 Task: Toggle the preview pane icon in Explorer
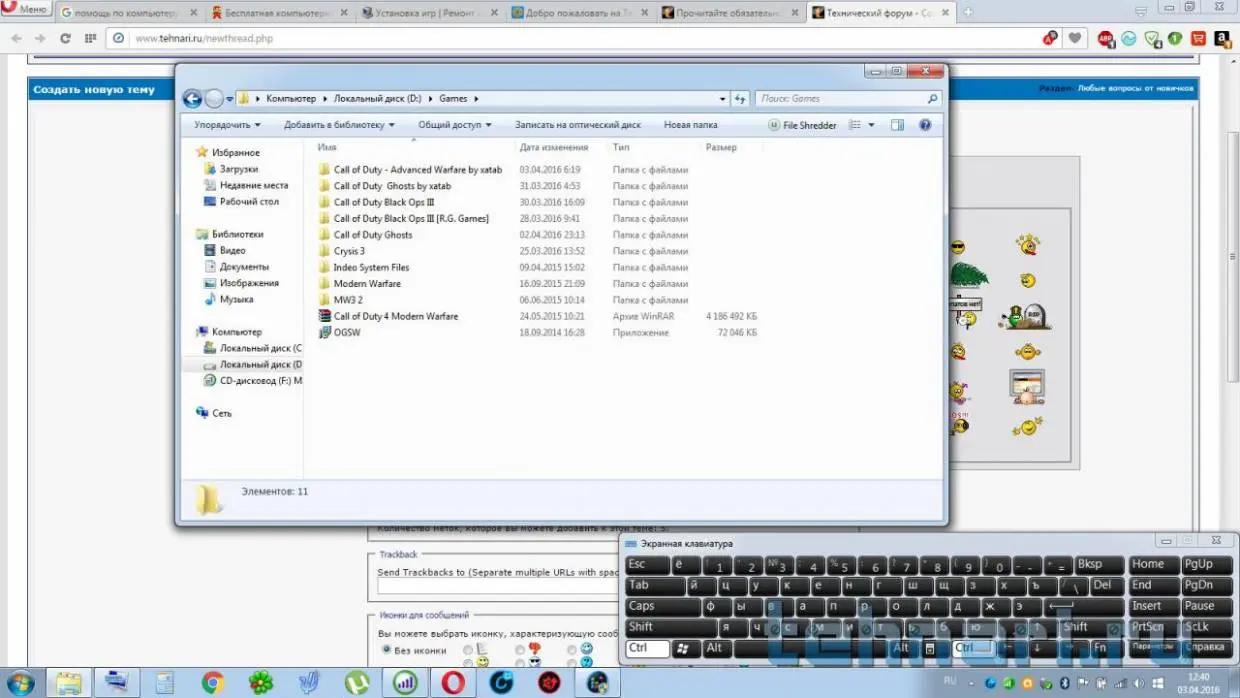click(x=897, y=125)
